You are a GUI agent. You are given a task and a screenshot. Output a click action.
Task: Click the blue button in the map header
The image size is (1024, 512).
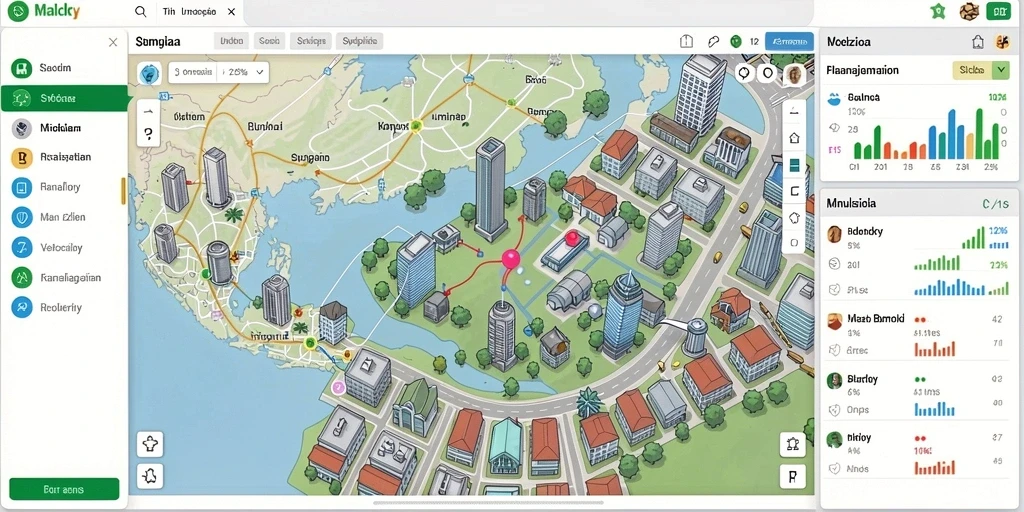coord(789,41)
